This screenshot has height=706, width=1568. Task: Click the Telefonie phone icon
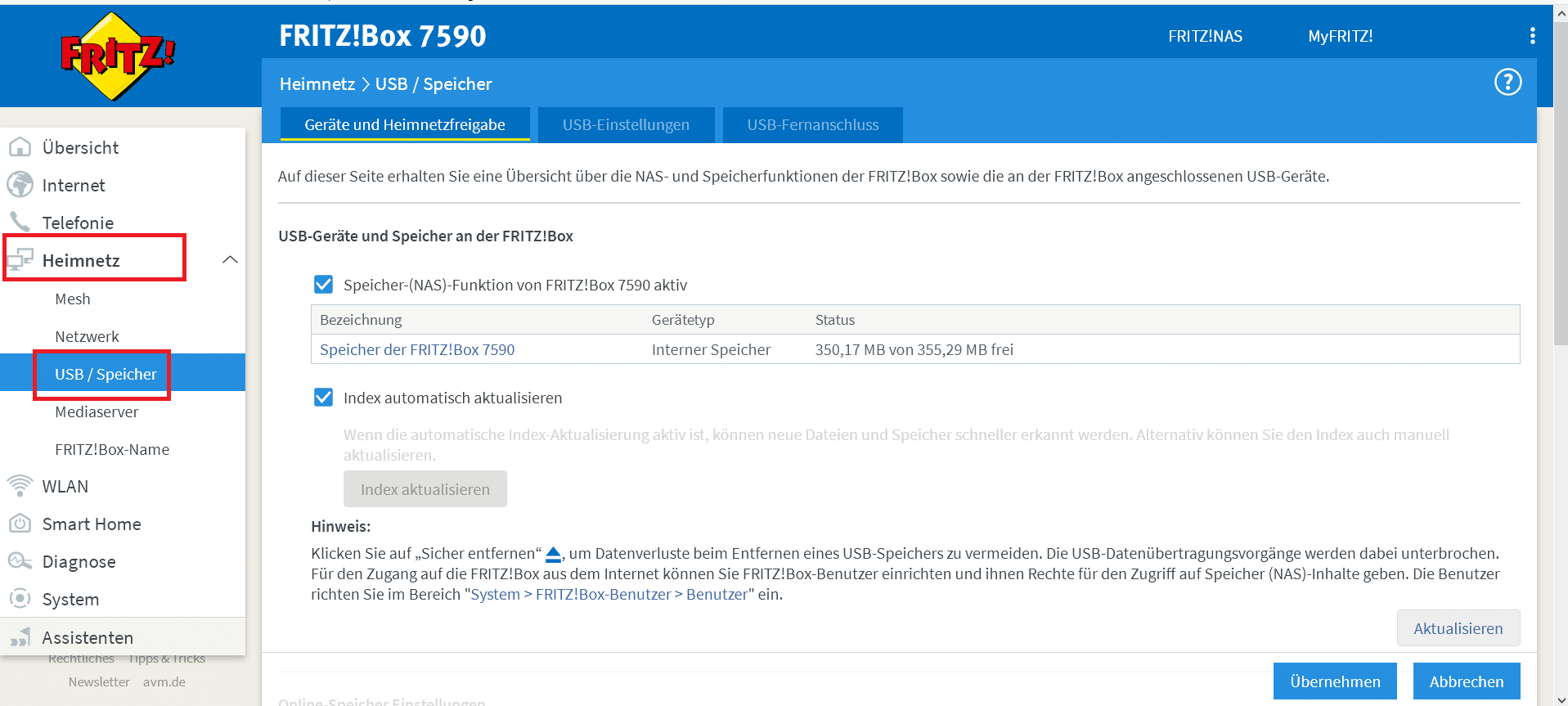[x=20, y=222]
